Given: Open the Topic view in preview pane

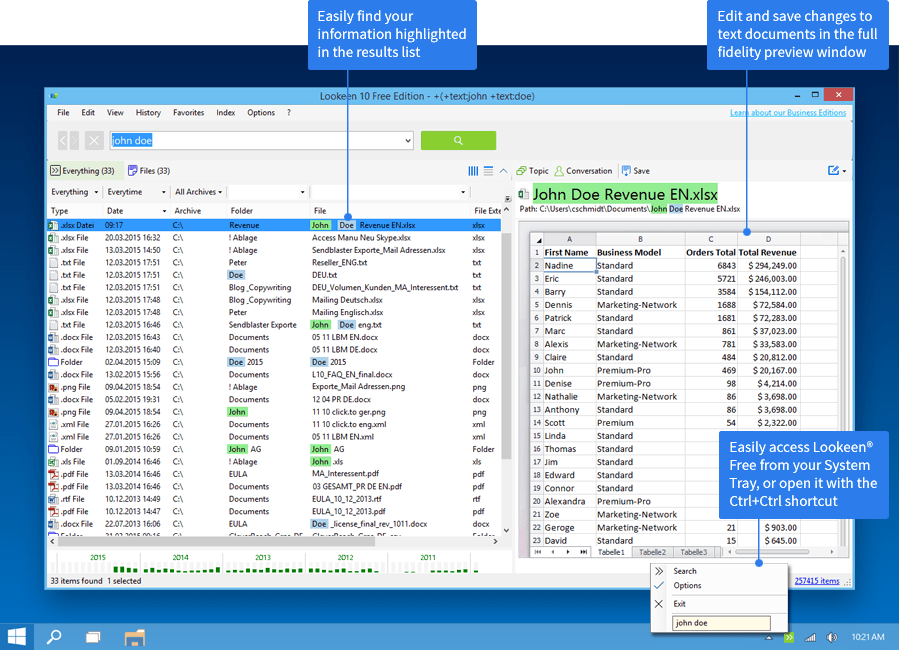Looking at the screenshot, I should coord(532,171).
